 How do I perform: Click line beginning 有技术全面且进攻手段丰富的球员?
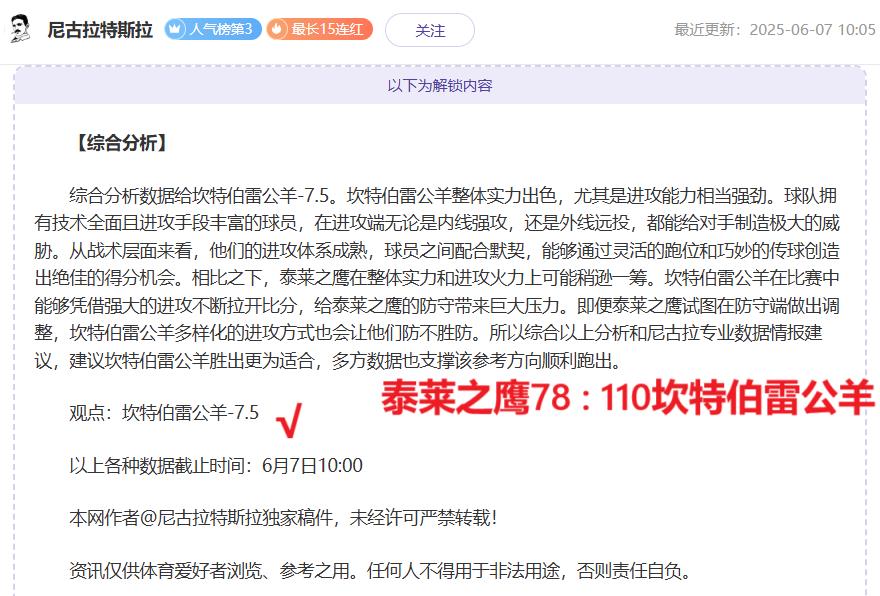437,223
